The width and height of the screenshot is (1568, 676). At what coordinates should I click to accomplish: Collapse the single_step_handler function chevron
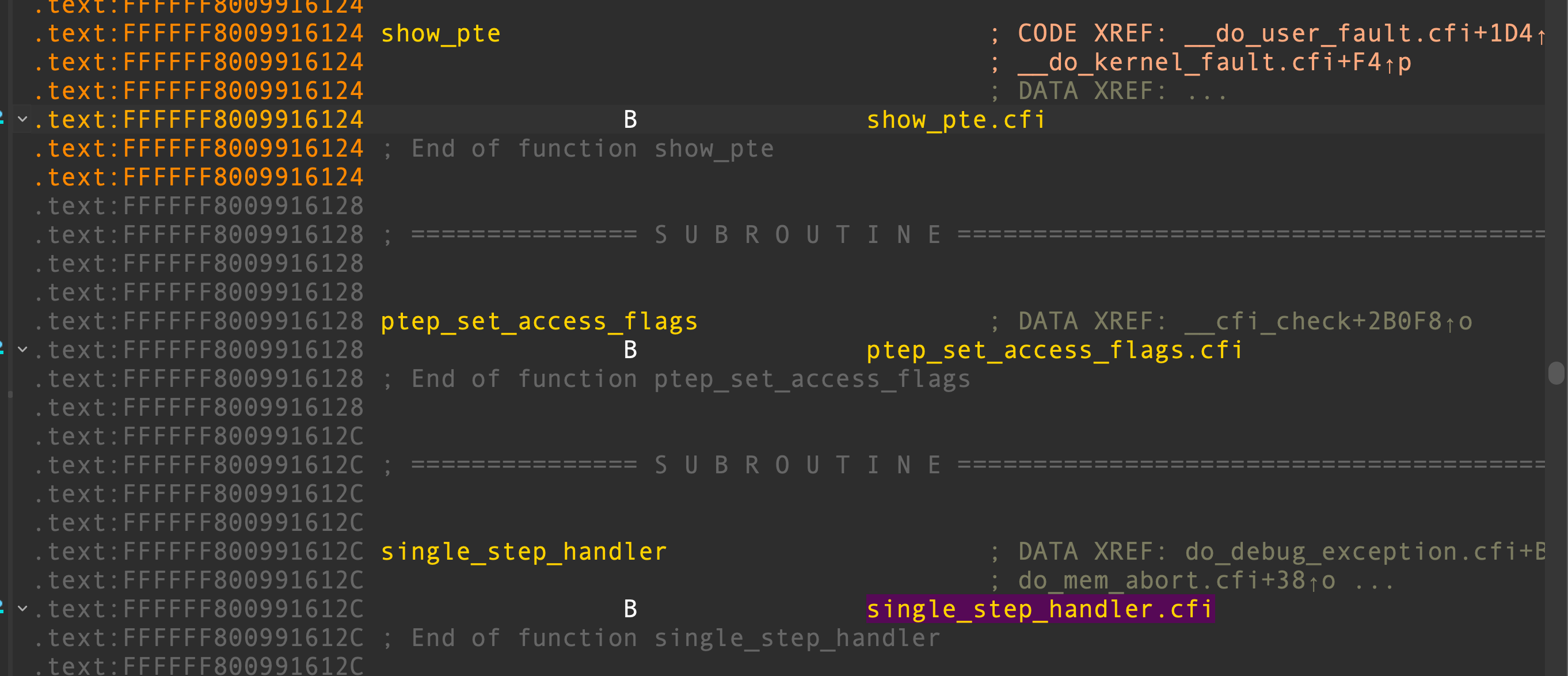pyautogui.click(x=22, y=609)
